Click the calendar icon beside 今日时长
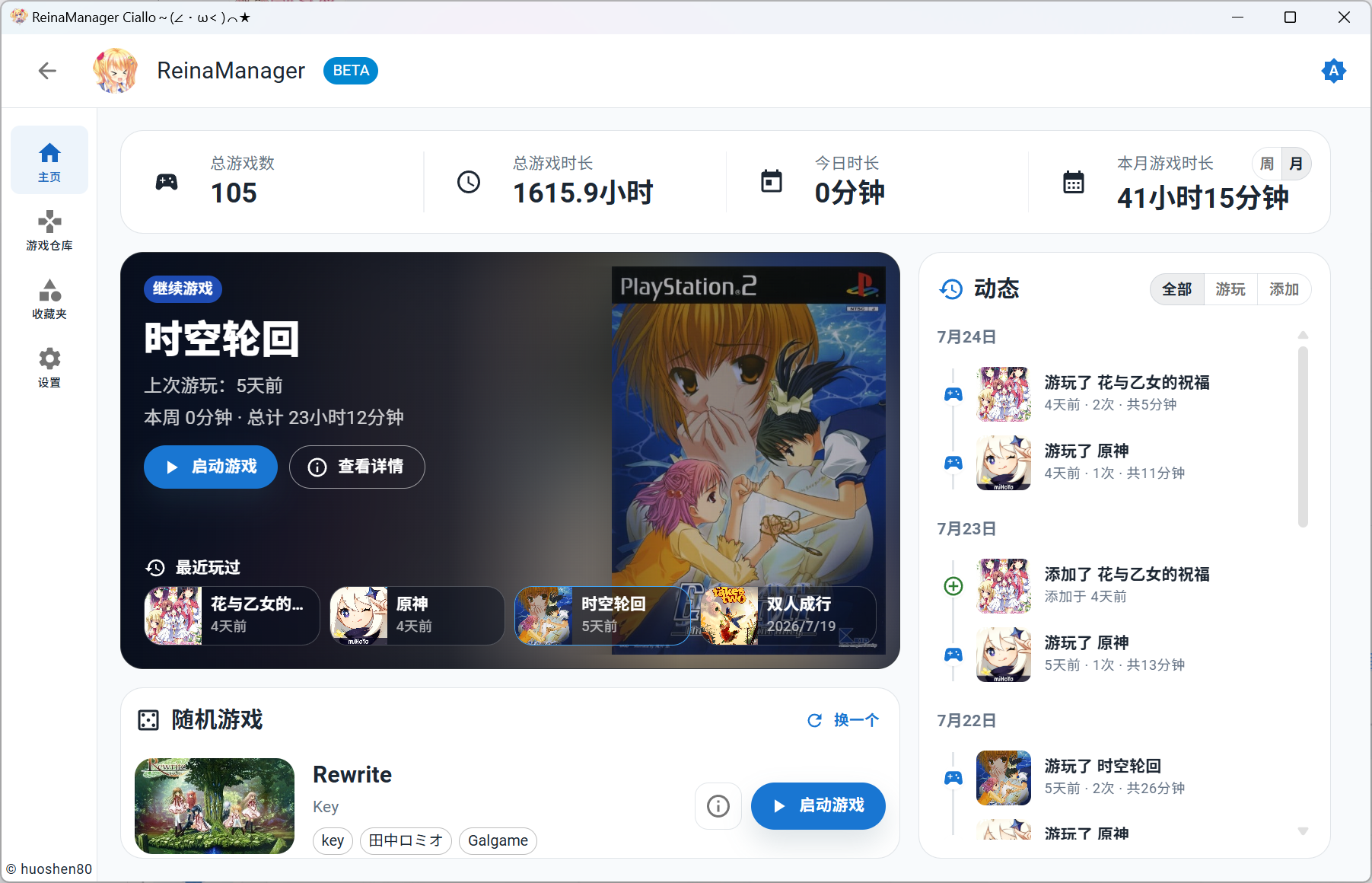This screenshot has width=1372, height=883. [x=772, y=181]
